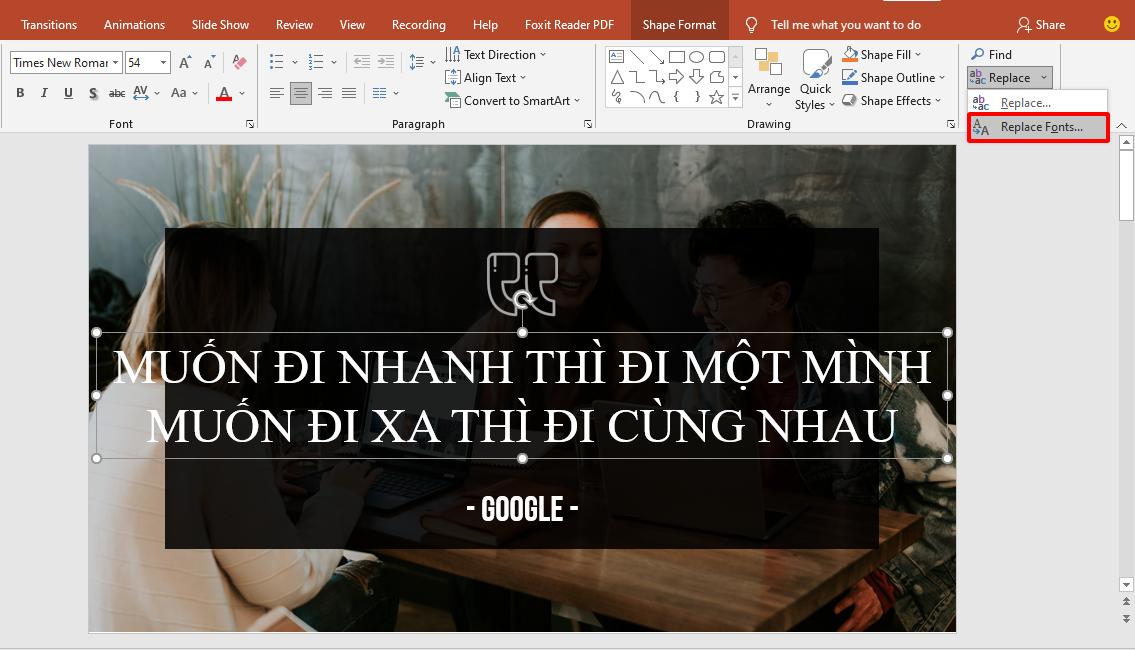
Task: Select the Italic formatting icon
Action: [x=44, y=93]
